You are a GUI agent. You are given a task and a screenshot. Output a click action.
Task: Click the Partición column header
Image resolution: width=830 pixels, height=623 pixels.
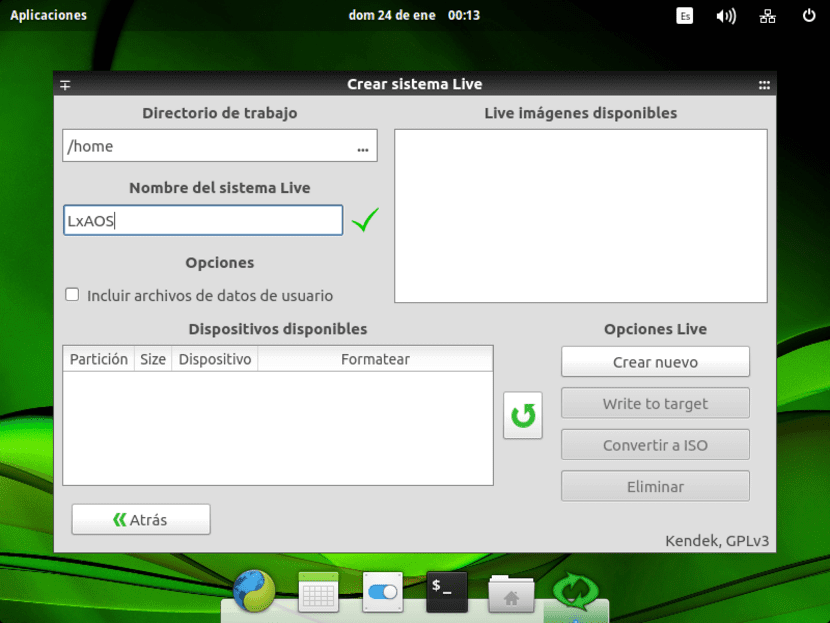tap(99, 359)
